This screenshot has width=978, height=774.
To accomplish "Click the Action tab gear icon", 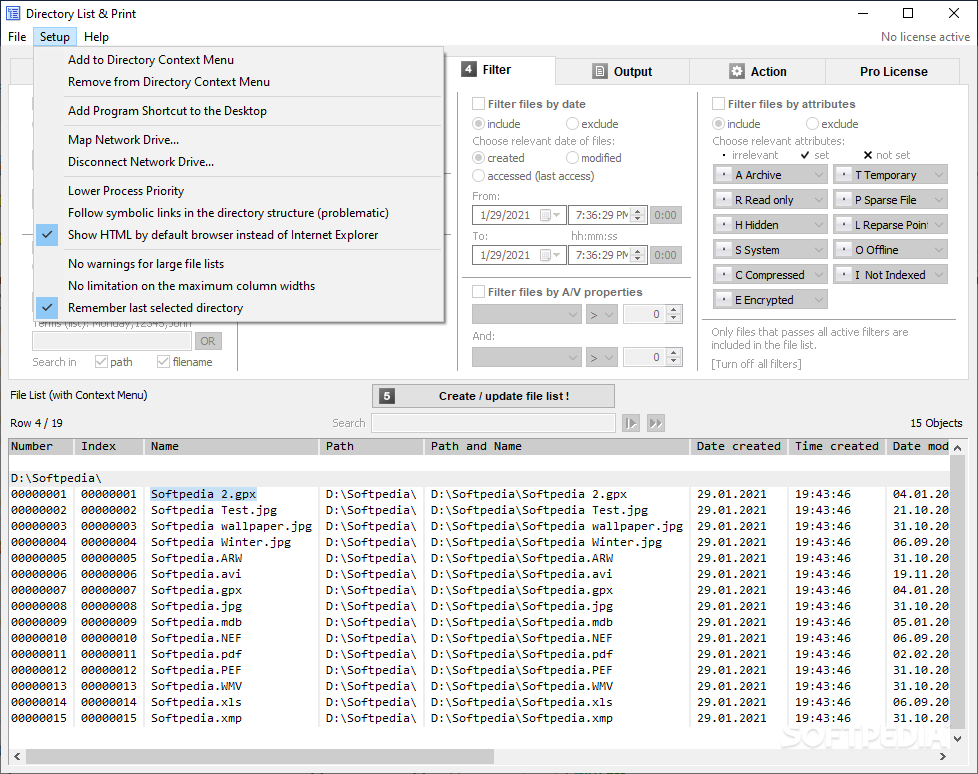I will click(737, 71).
